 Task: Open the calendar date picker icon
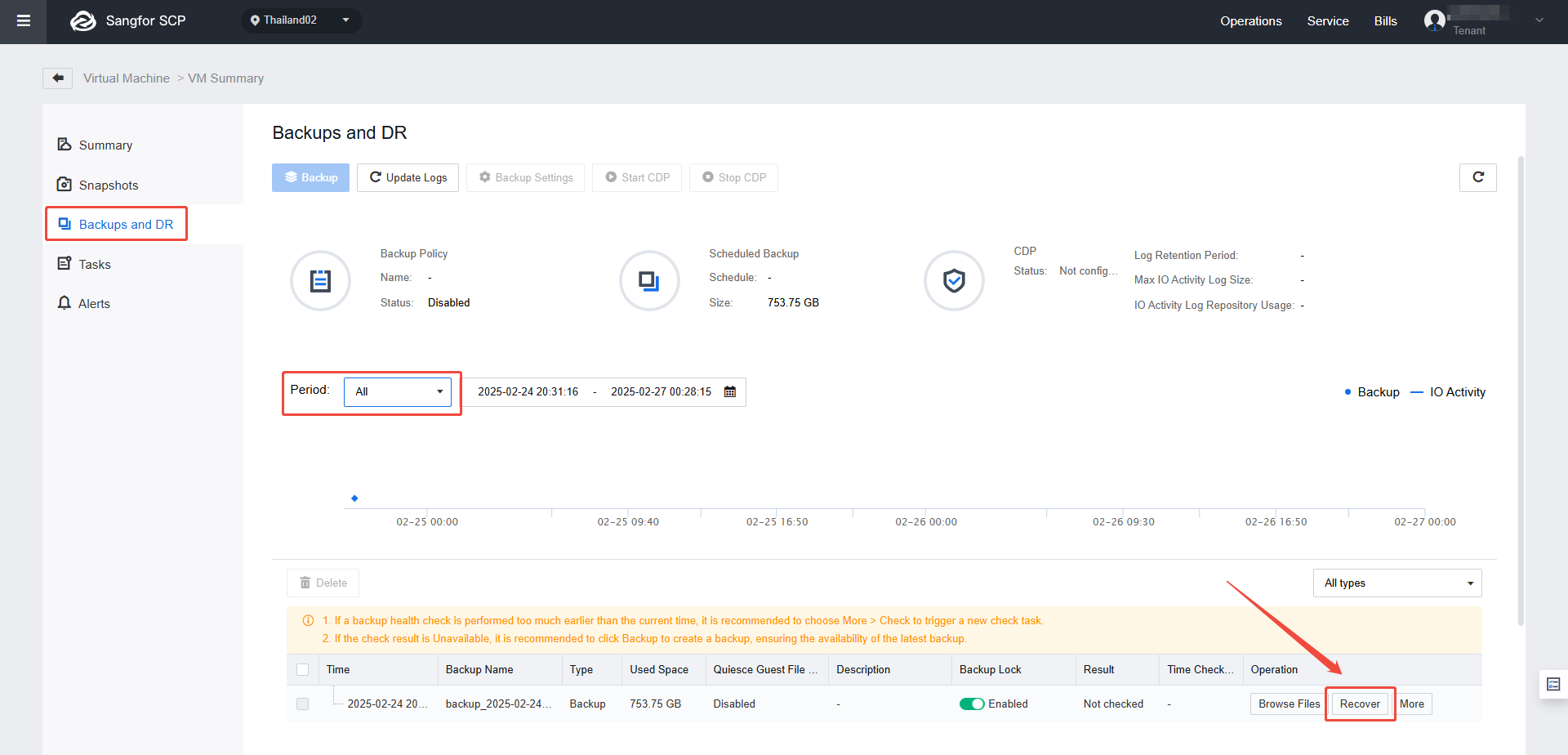pos(730,391)
